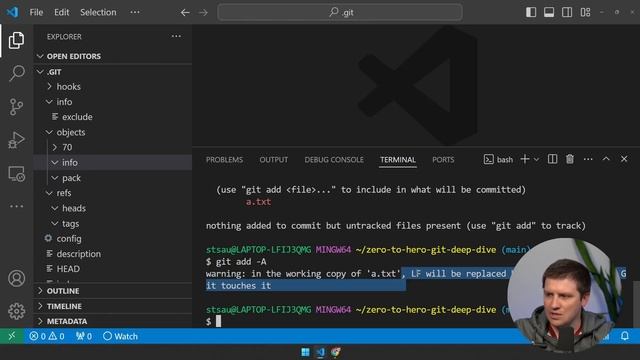This screenshot has width=640, height=360.
Task: Select the heads folder
Action: 113,208
